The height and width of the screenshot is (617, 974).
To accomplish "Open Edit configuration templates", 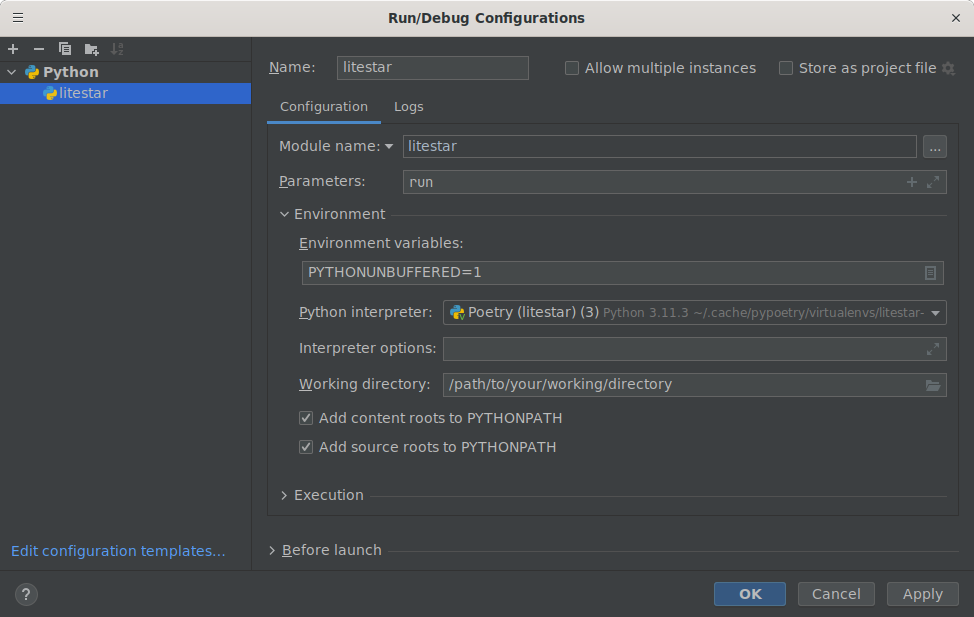I will point(117,551).
